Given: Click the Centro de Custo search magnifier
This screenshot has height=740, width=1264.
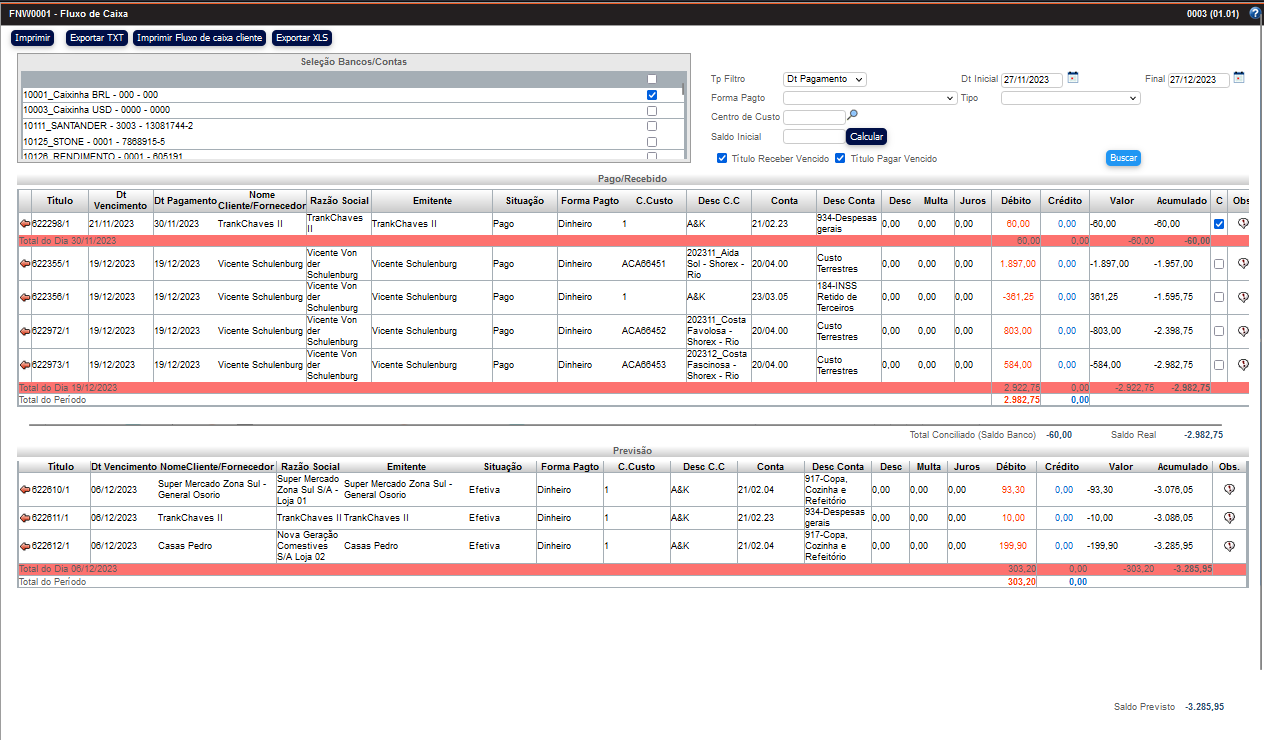Looking at the screenshot, I should point(853,116).
